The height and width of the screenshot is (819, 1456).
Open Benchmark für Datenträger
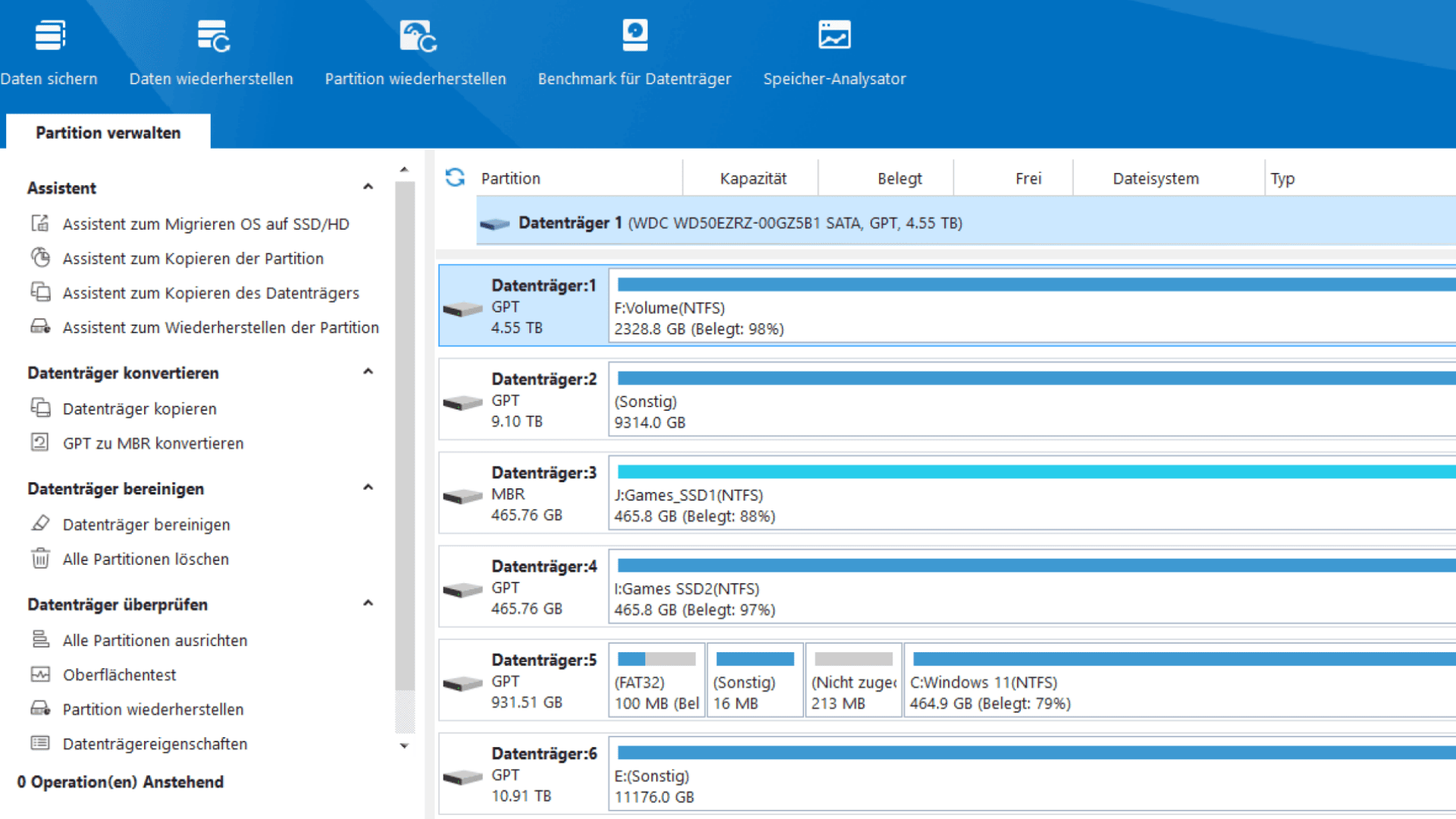[635, 36]
